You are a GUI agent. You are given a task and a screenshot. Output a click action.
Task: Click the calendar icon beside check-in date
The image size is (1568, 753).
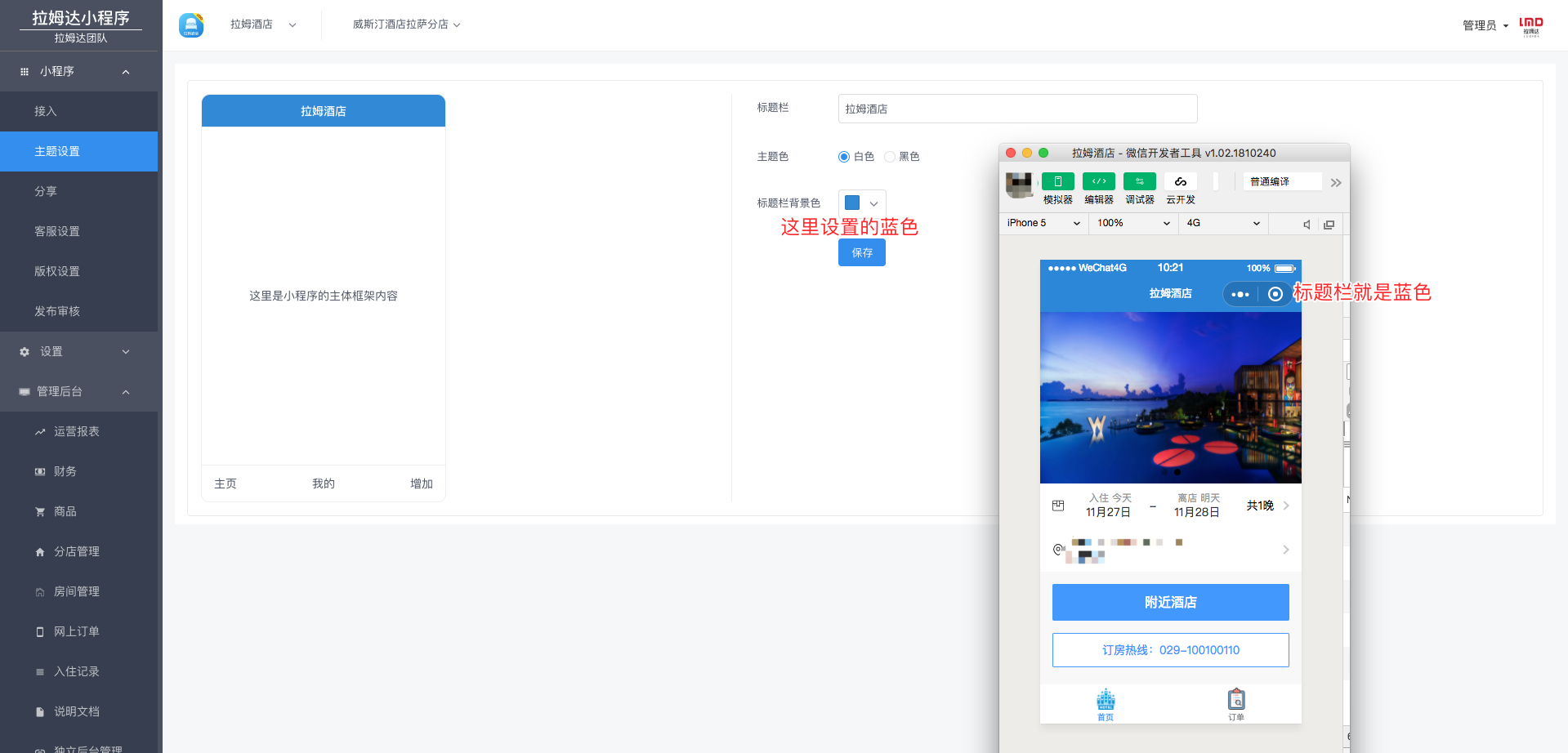(1058, 506)
